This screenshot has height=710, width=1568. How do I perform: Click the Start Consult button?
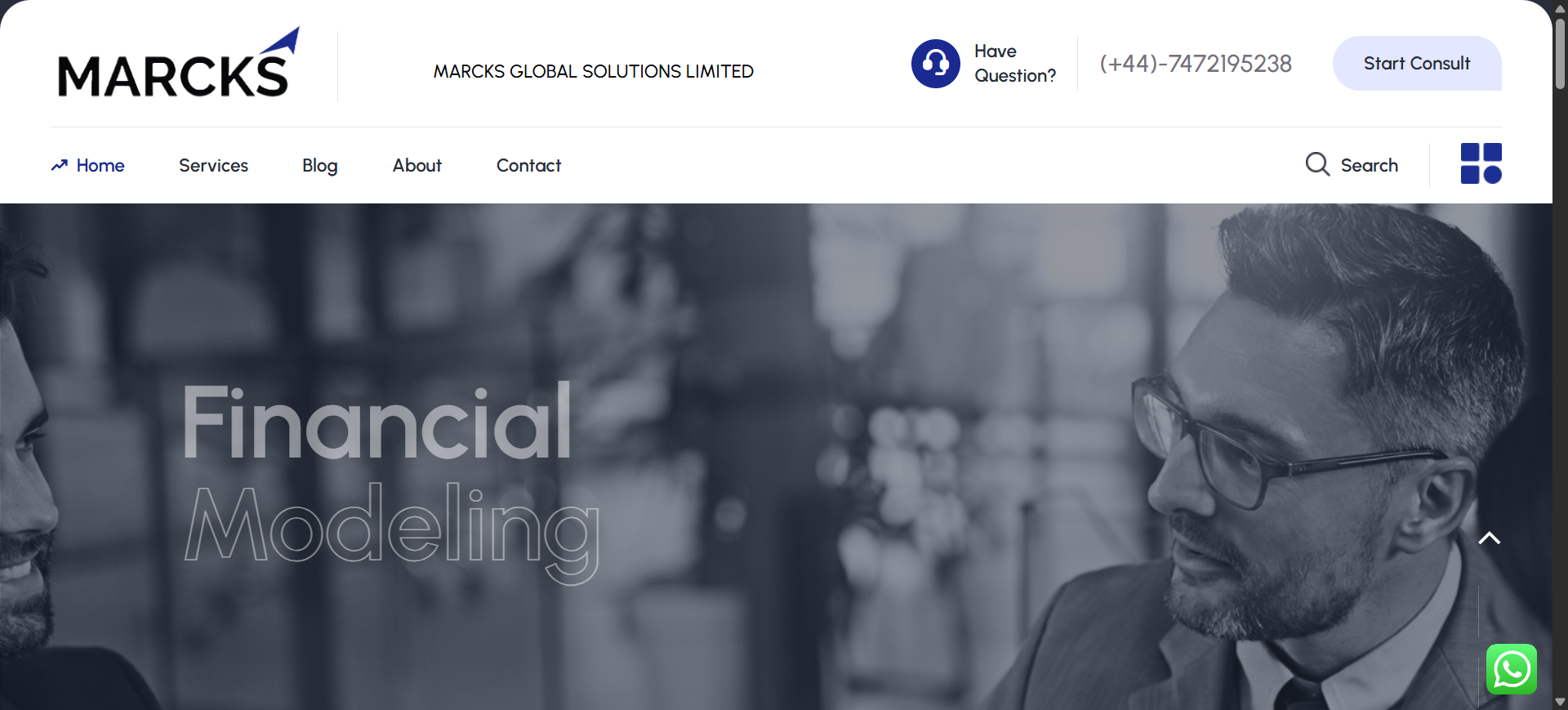pos(1417,63)
